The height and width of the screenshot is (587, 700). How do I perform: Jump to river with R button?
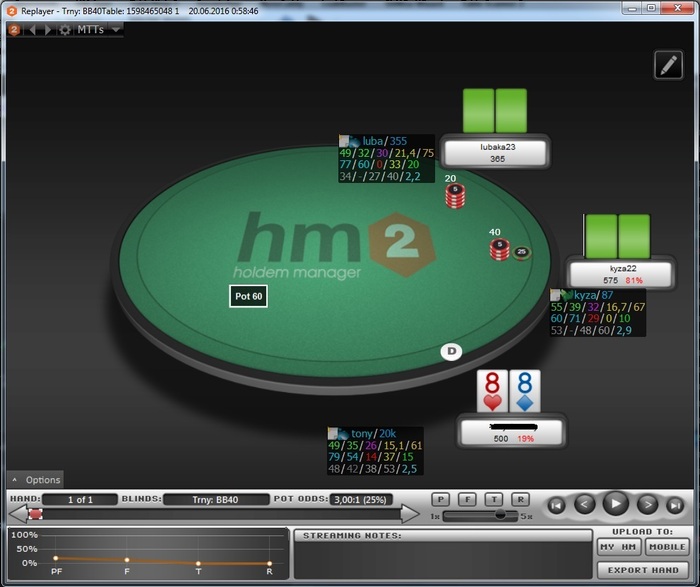pyautogui.click(x=521, y=500)
